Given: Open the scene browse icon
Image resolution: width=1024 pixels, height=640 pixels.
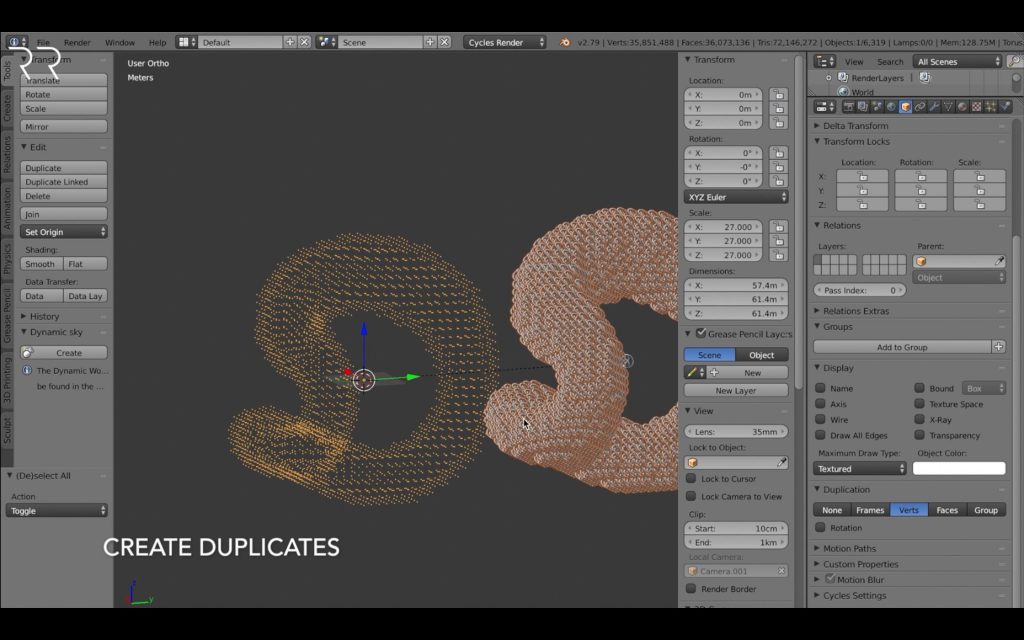Looking at the screenshot, I should pyautogui.click(x=327, y=42).
